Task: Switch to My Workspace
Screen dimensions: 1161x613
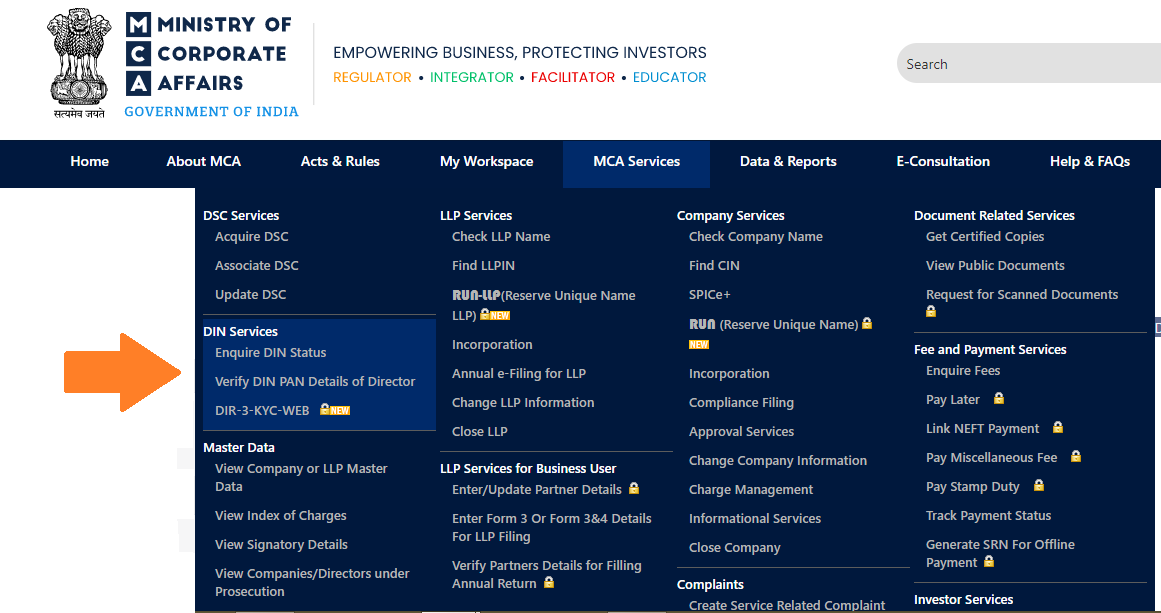Action: (487, 161)
